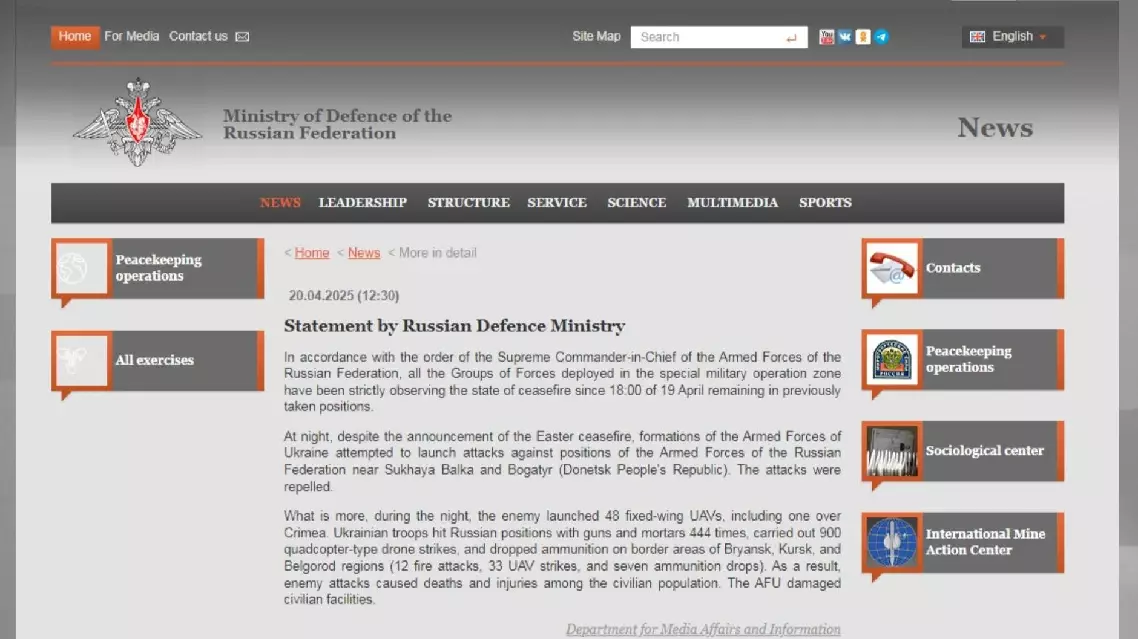
Task: Click the right sidebar Peacekeeping emblem icon
Action: click(x=892, y=359)
